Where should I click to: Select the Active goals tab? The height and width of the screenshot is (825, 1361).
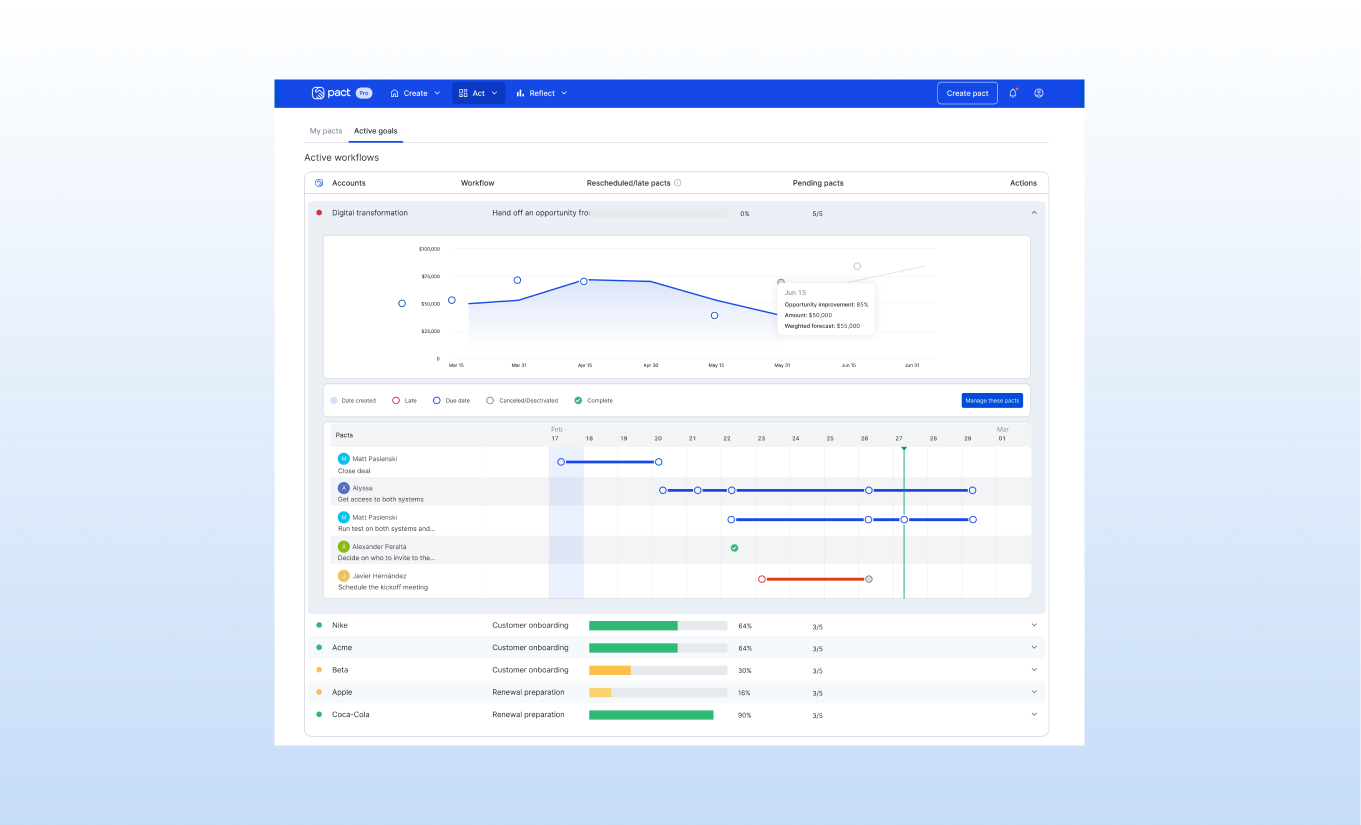(x=376, y=131)
